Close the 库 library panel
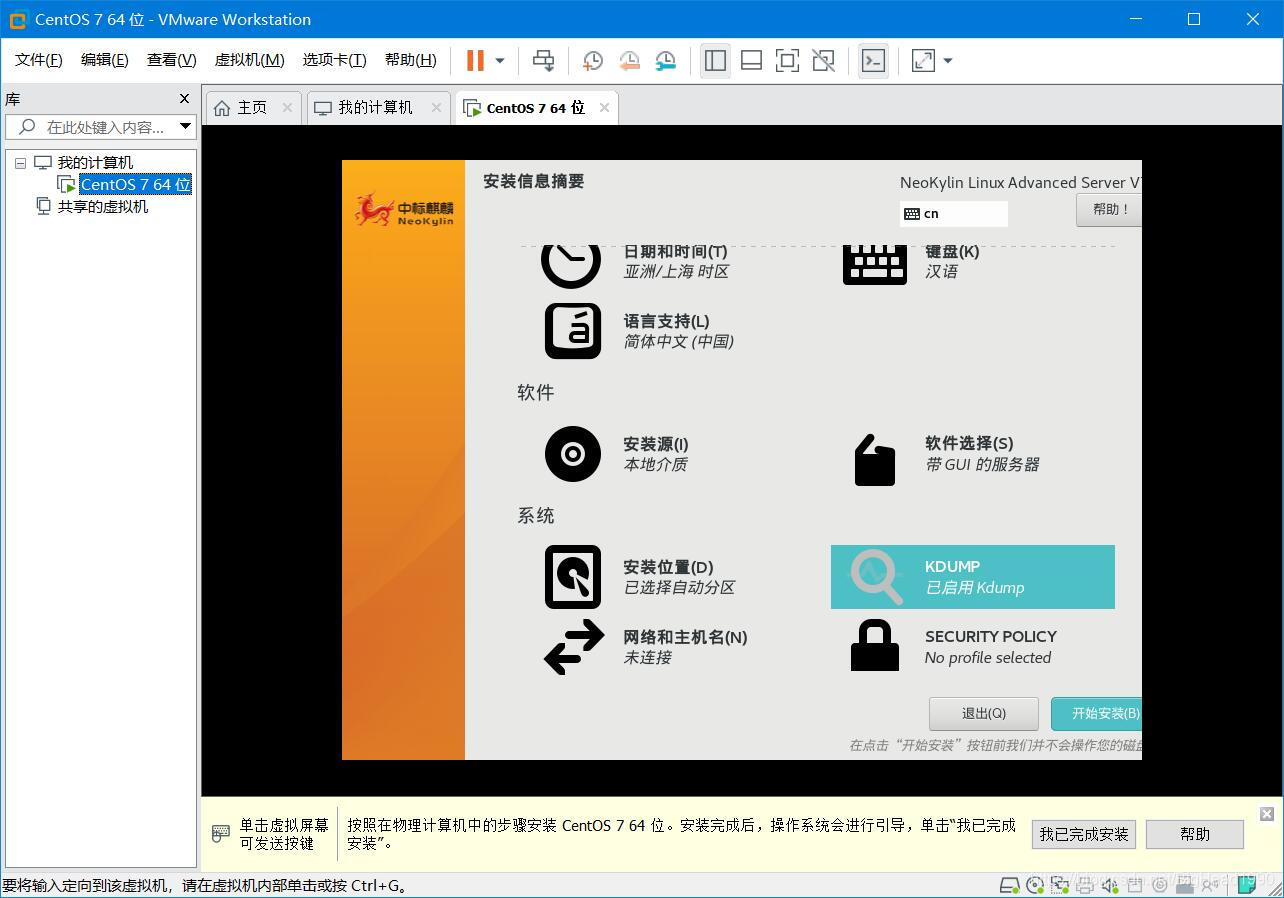The width and height of the screenshot is (1284, 898). 184,98
